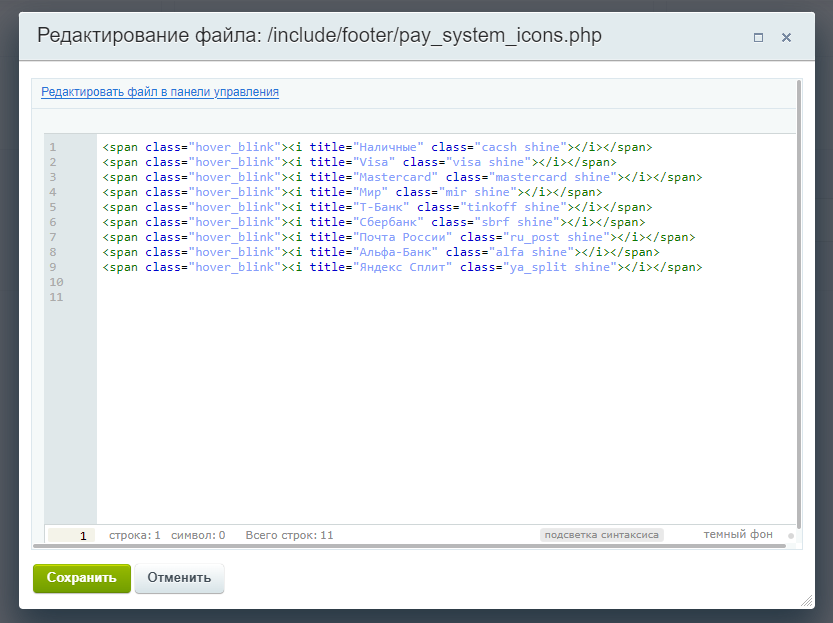This screenshot has width=833, height=623.
Task: Click "Т-Банк" title text on line 5
Action: pyautogui.click(x=381, y=207)
